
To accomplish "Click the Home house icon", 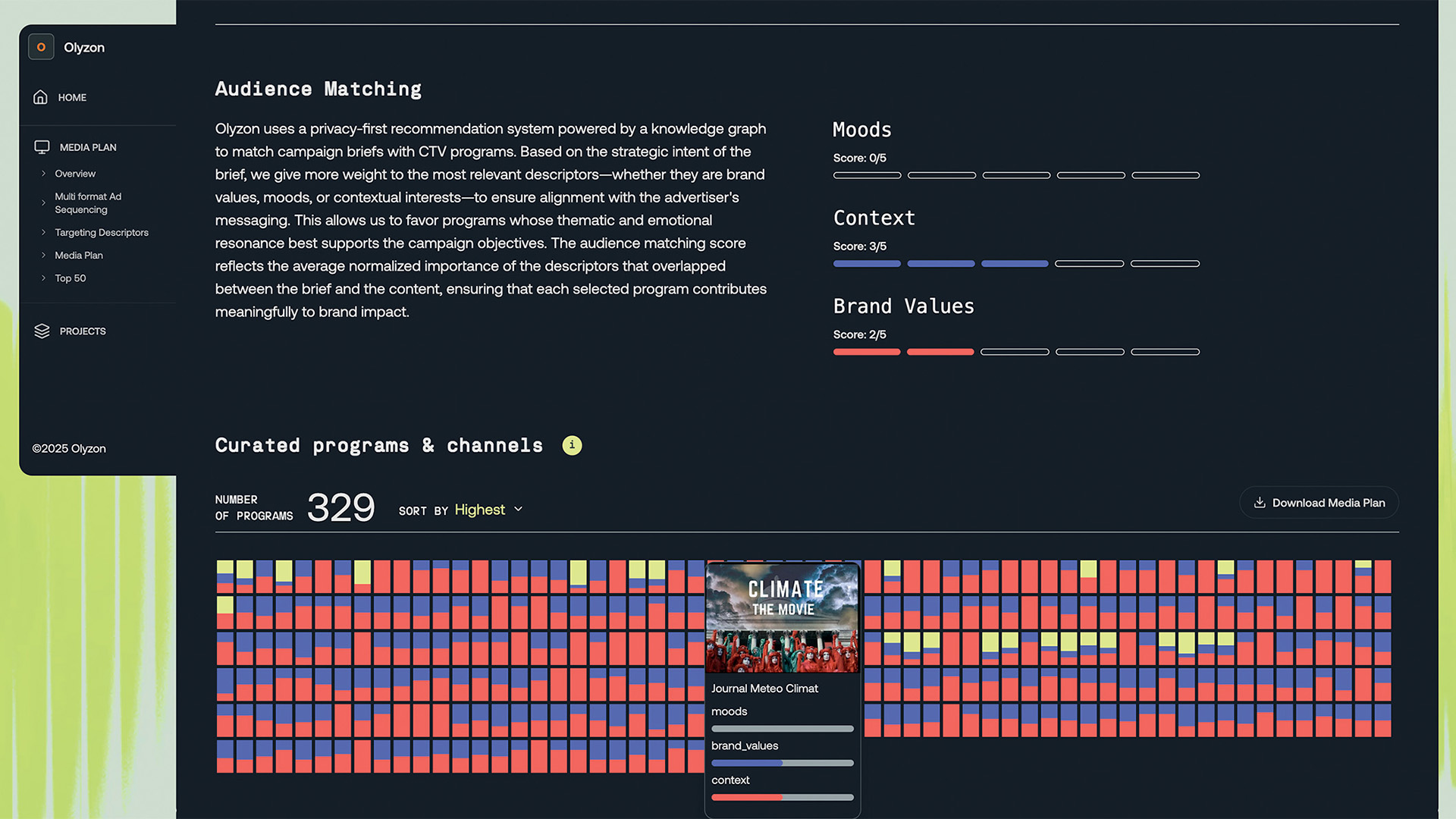I will 40,97.
